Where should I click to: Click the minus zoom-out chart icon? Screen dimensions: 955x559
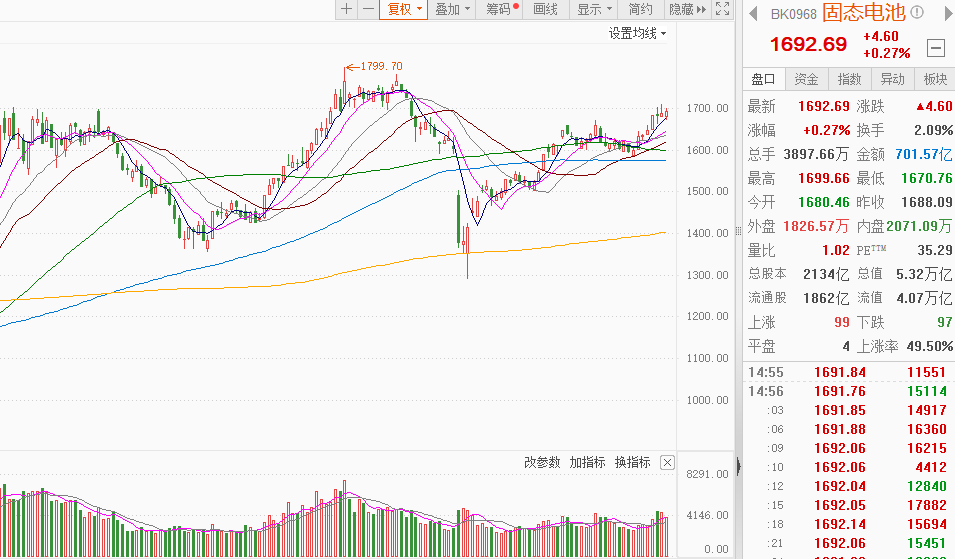[368, 9]
